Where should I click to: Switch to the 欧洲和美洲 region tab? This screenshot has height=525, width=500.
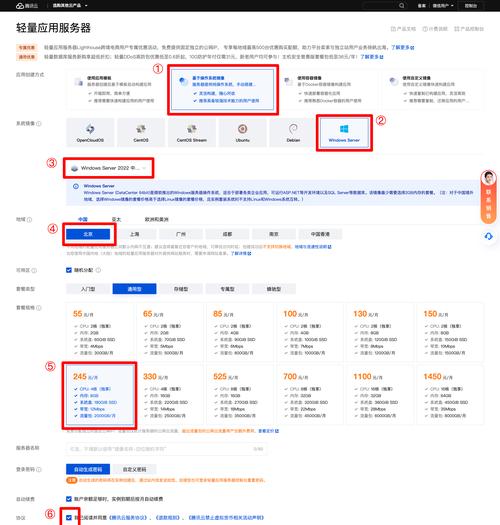[x=156, y=219]
